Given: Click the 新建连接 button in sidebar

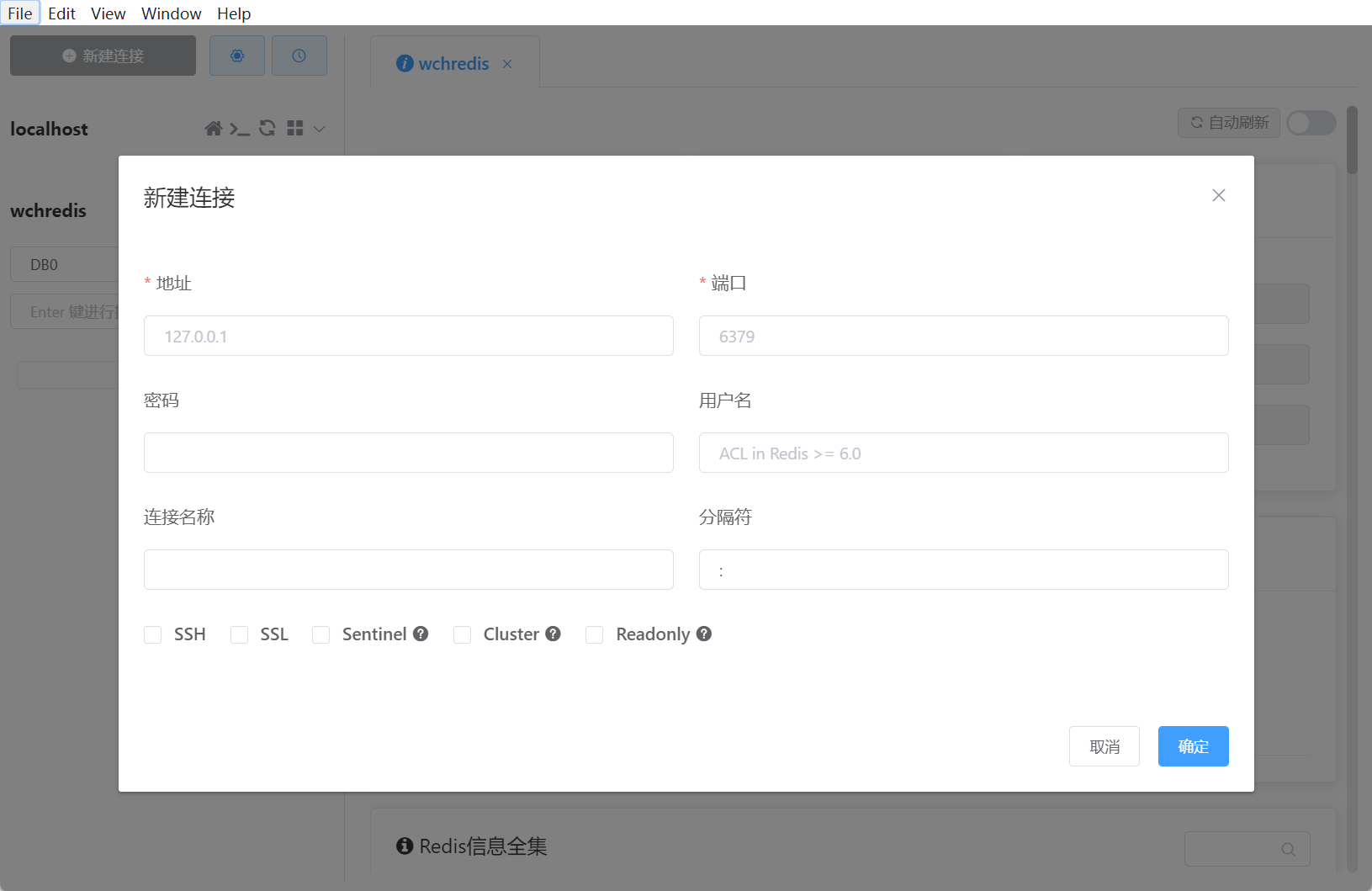Looking at the screenshot, I should [103, 56].
